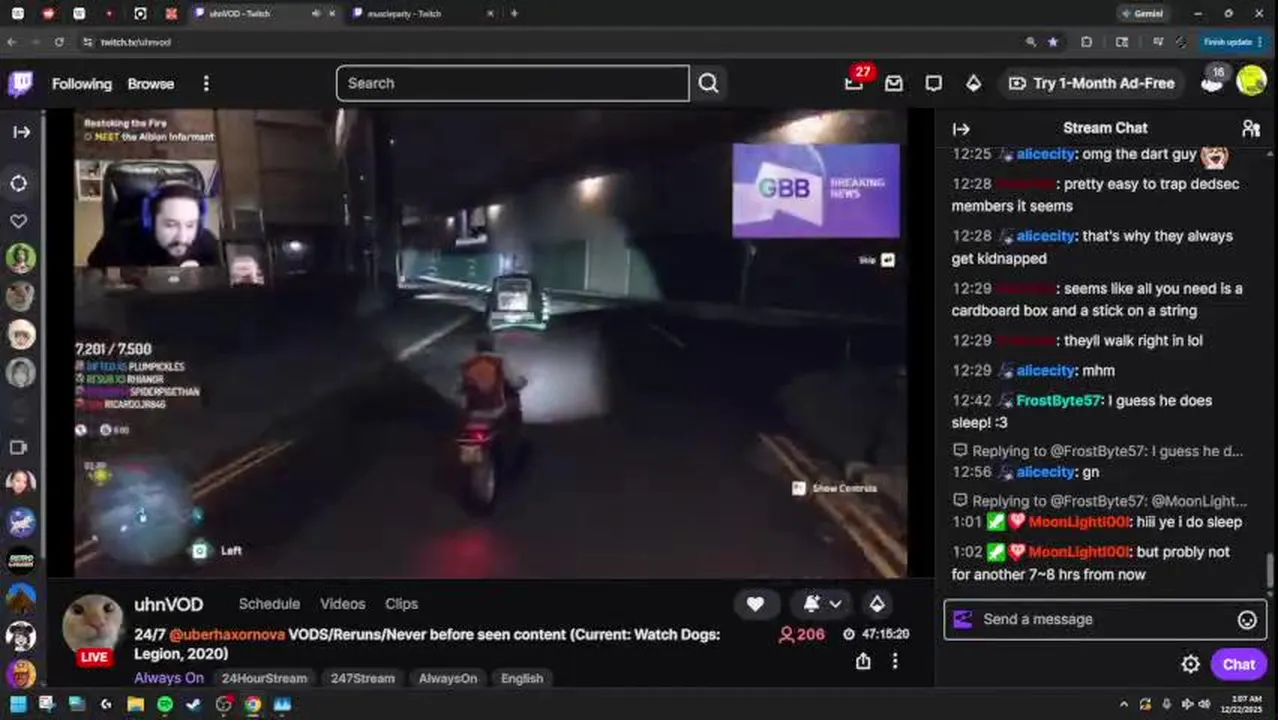Focus the Twitch Search field
Image resolution: width=1278 pixels, height=720 pixels.
click(512, 83)
